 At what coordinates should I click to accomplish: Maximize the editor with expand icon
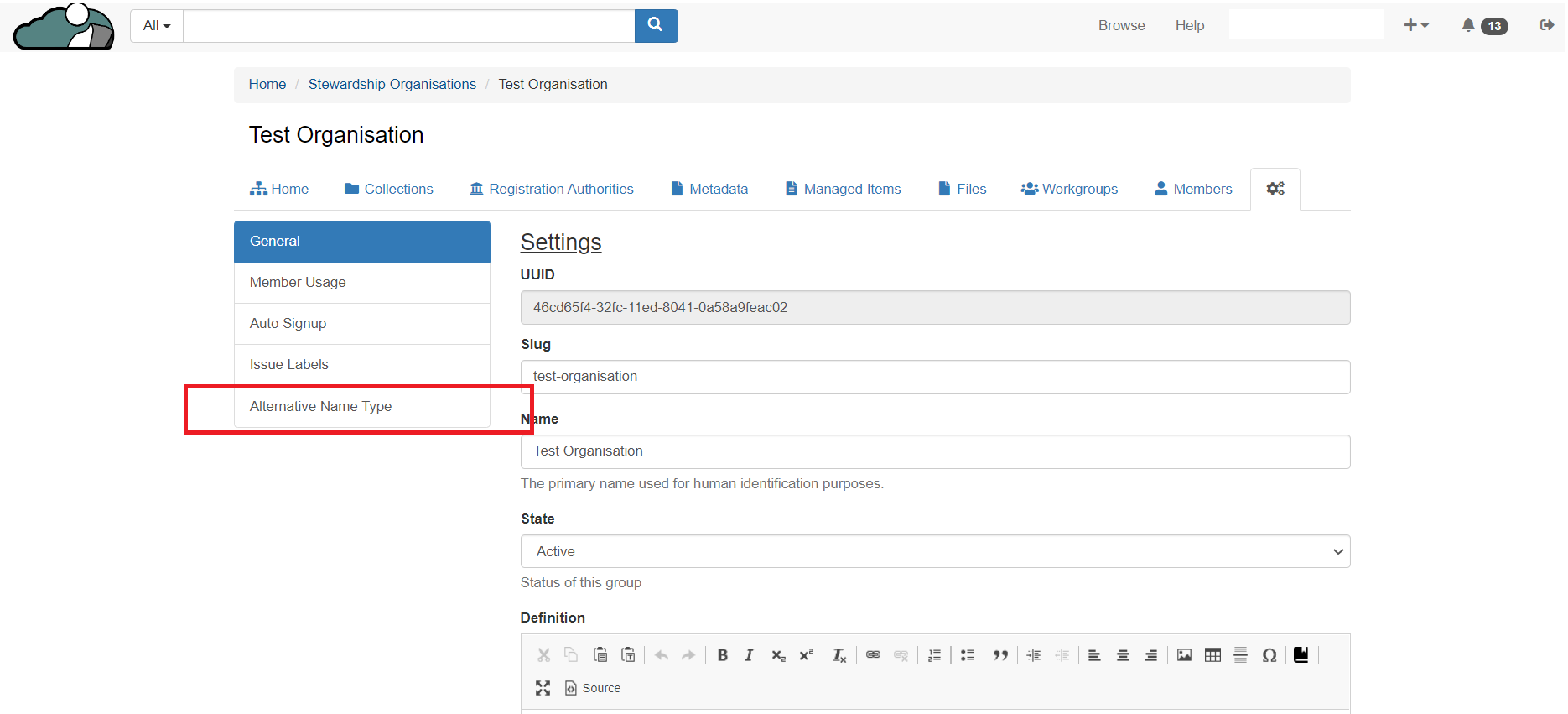tap(543, 688)
